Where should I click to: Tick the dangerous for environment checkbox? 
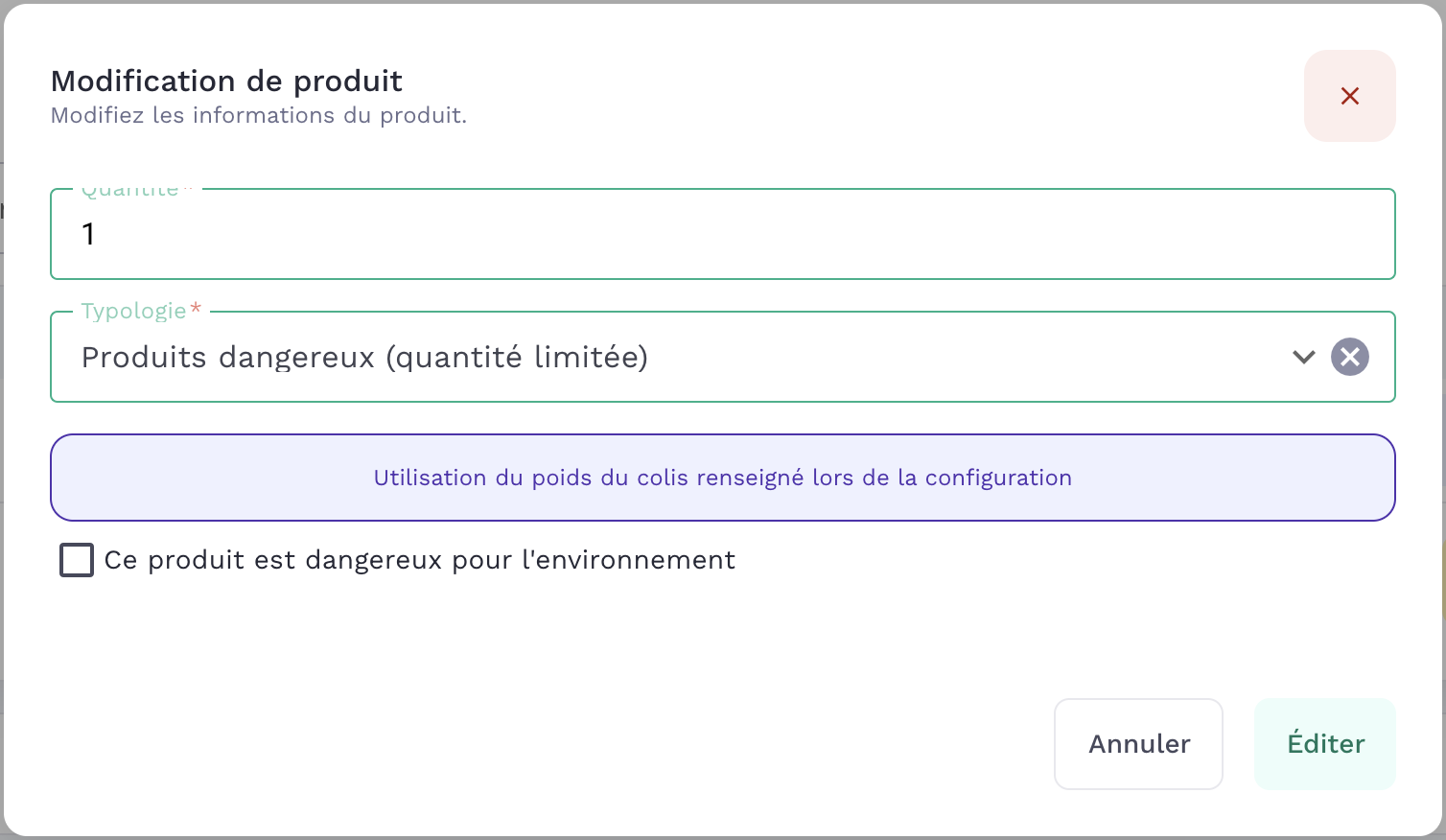coord(77,560)
